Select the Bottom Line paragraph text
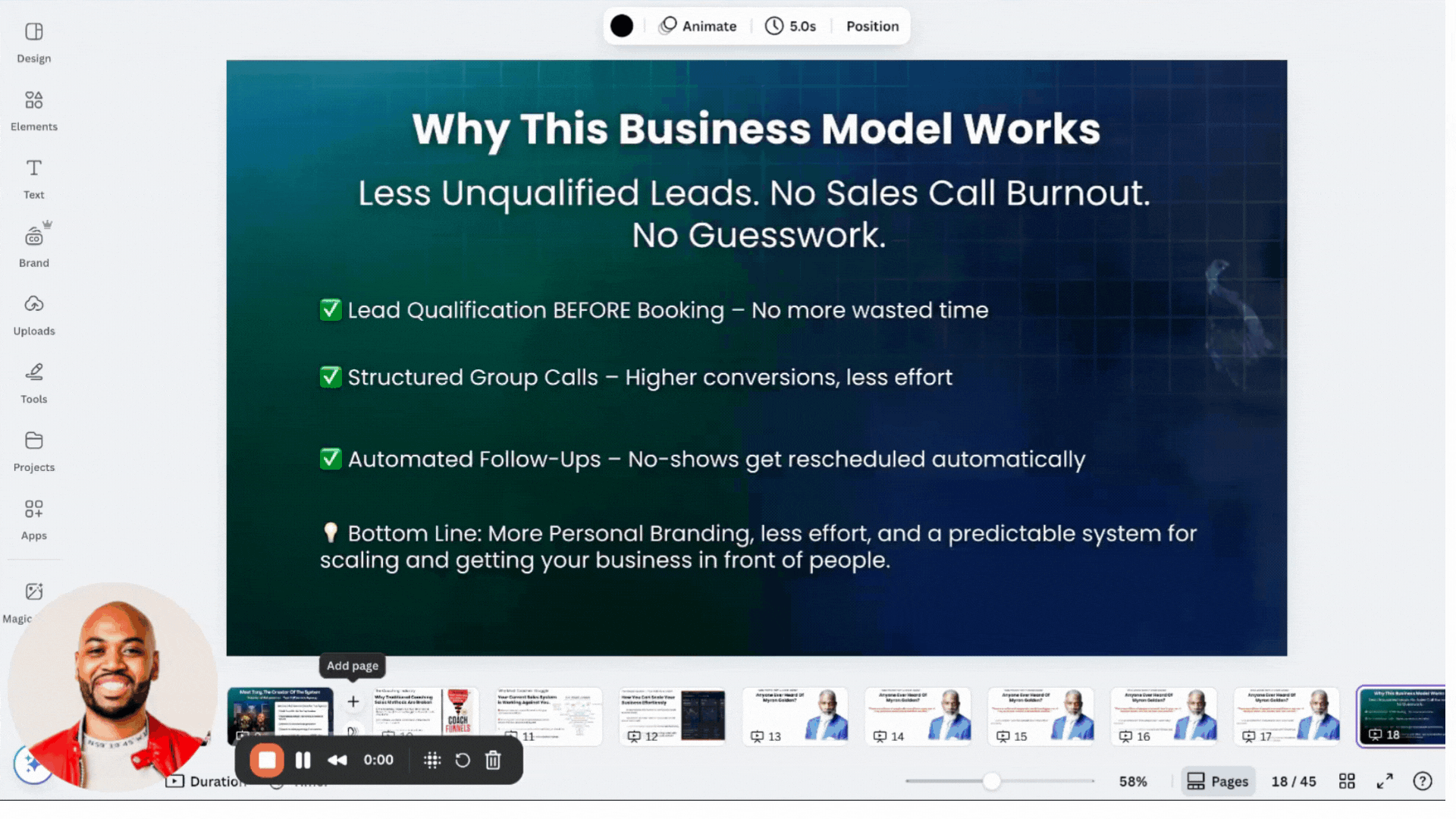This screenshot has width=1456, height=819. [758, 547]
